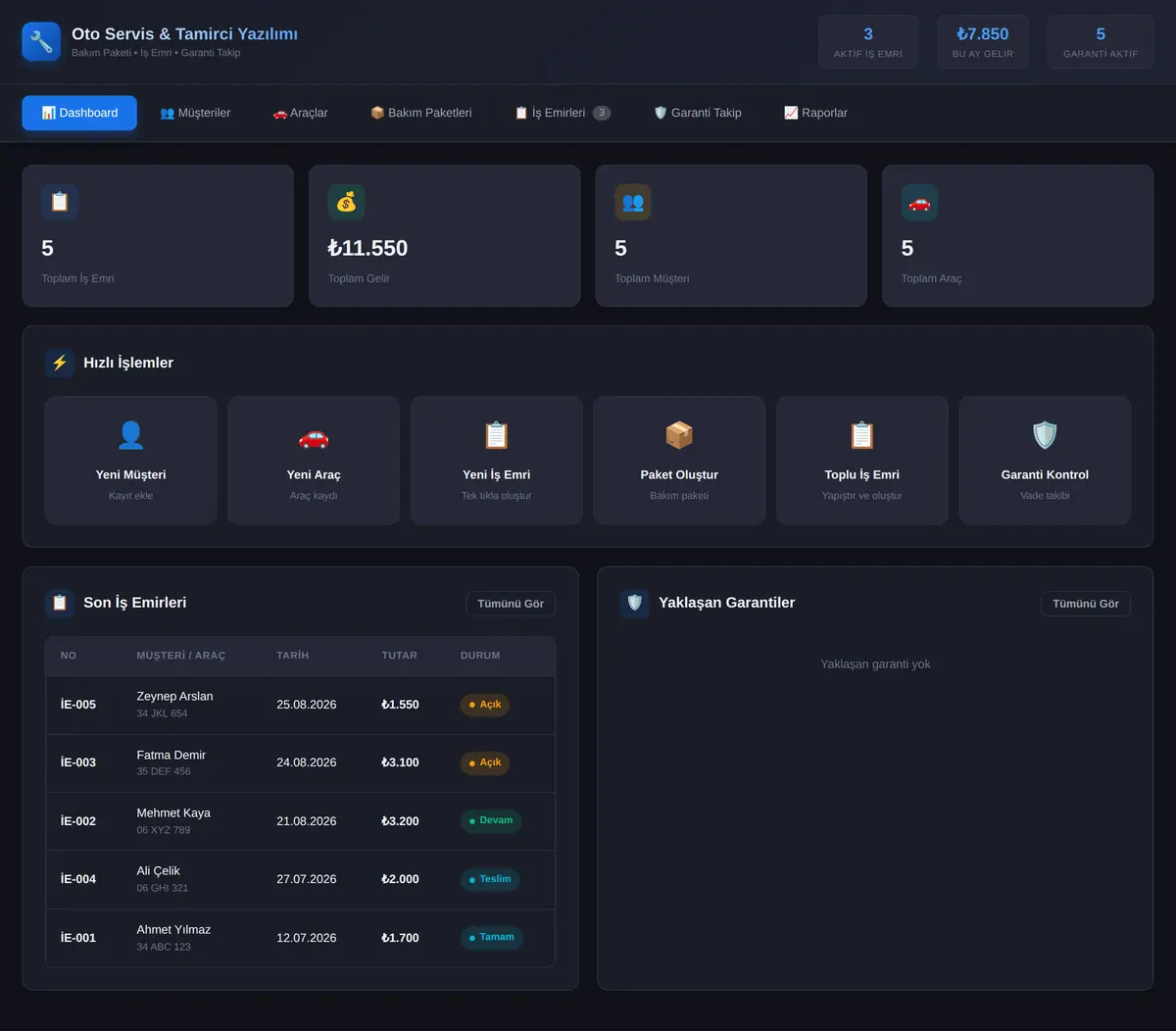Click the wrench app logo icon
This screenshot has width=1176, height=1031.
pyautogui.click(x=41, y=41)
